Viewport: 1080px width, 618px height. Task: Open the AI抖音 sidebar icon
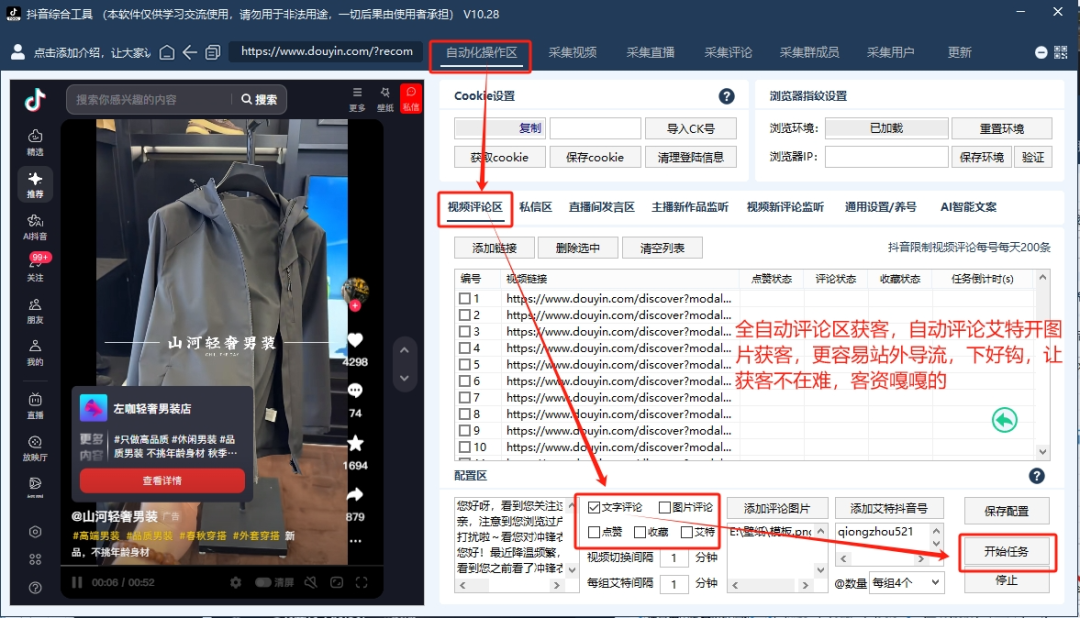35,227
